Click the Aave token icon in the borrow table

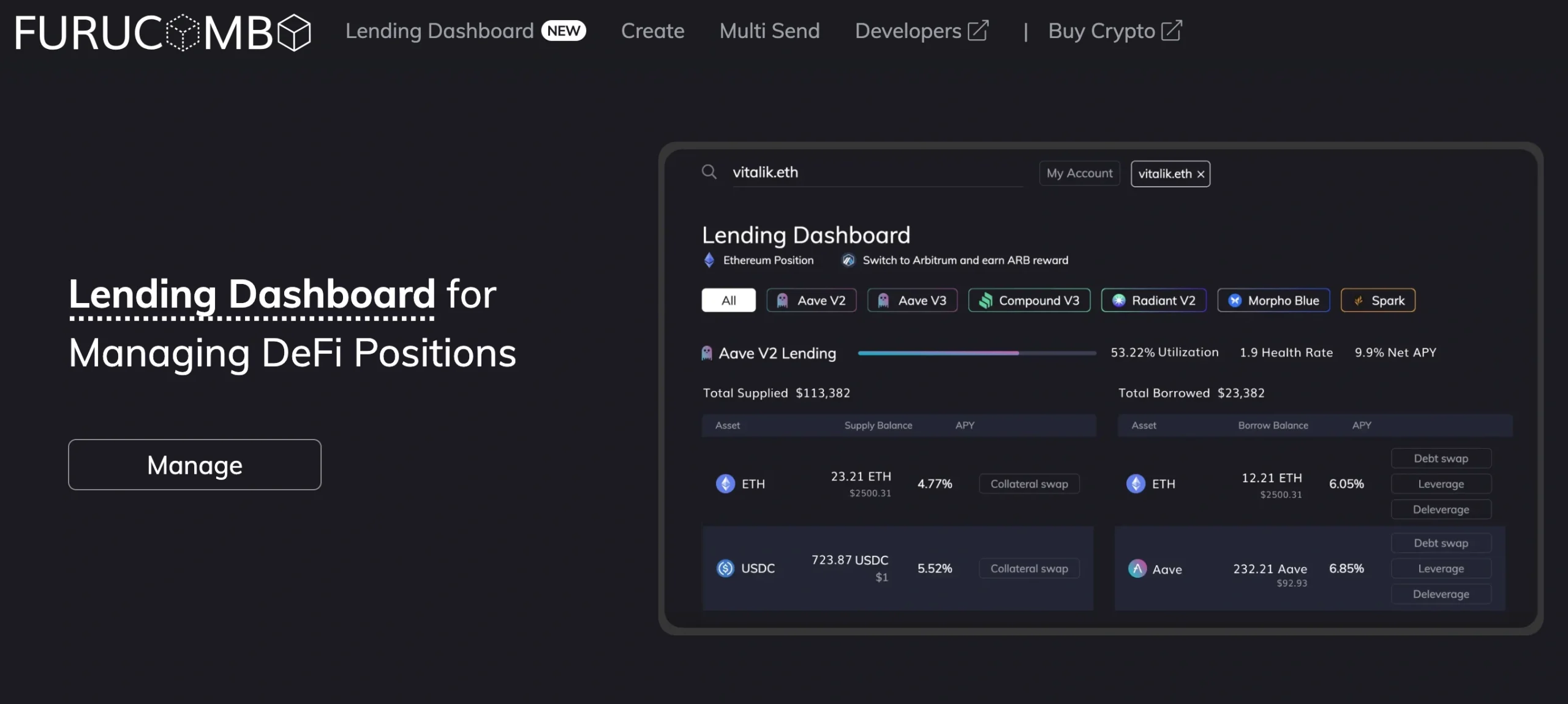tap(1137, 569)
